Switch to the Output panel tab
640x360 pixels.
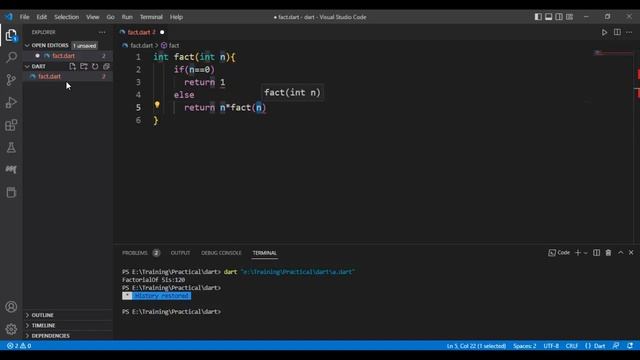180,253
